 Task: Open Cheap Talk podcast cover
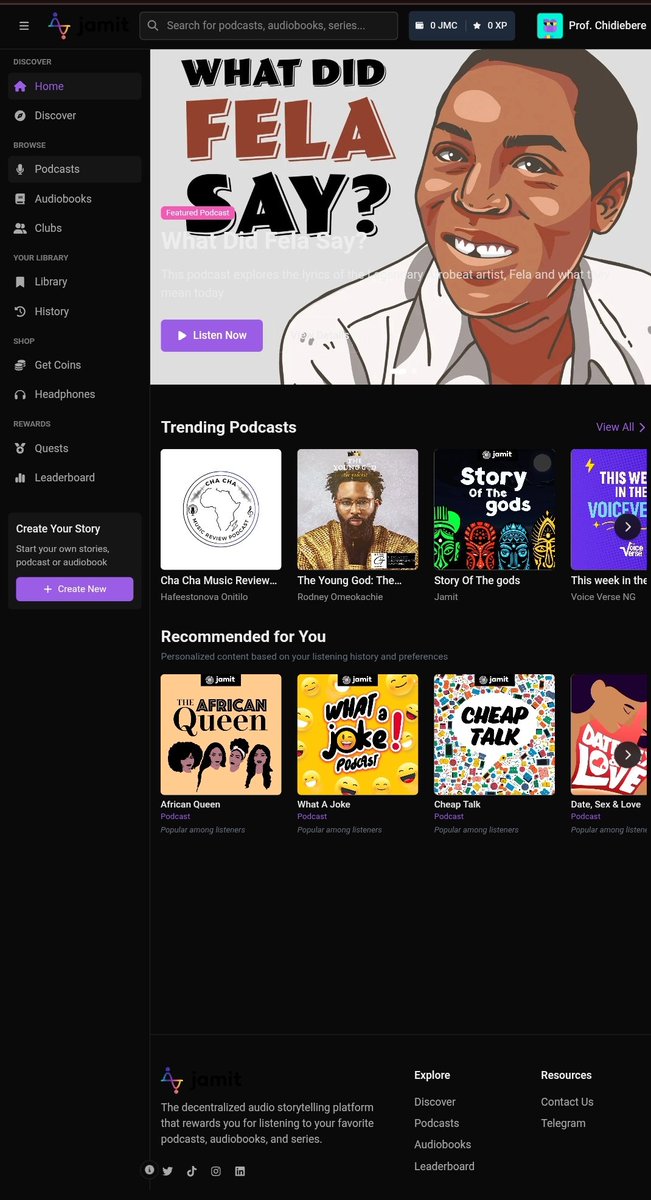point(494,734)
